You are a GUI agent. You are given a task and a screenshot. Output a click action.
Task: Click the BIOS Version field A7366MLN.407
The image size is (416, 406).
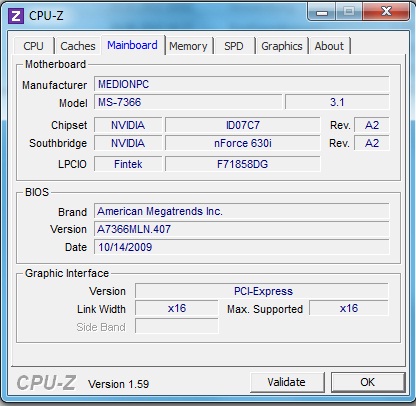[x=242, y=229]
